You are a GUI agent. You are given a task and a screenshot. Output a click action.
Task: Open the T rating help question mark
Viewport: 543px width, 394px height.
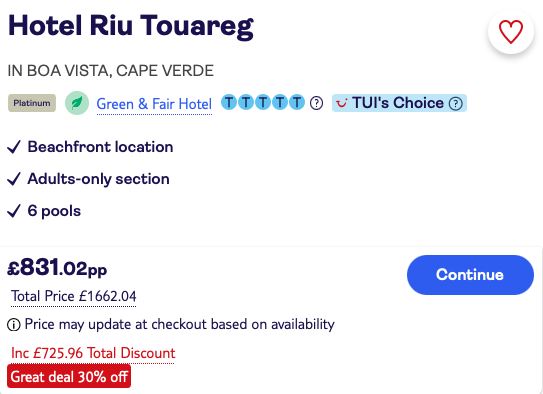317,103
